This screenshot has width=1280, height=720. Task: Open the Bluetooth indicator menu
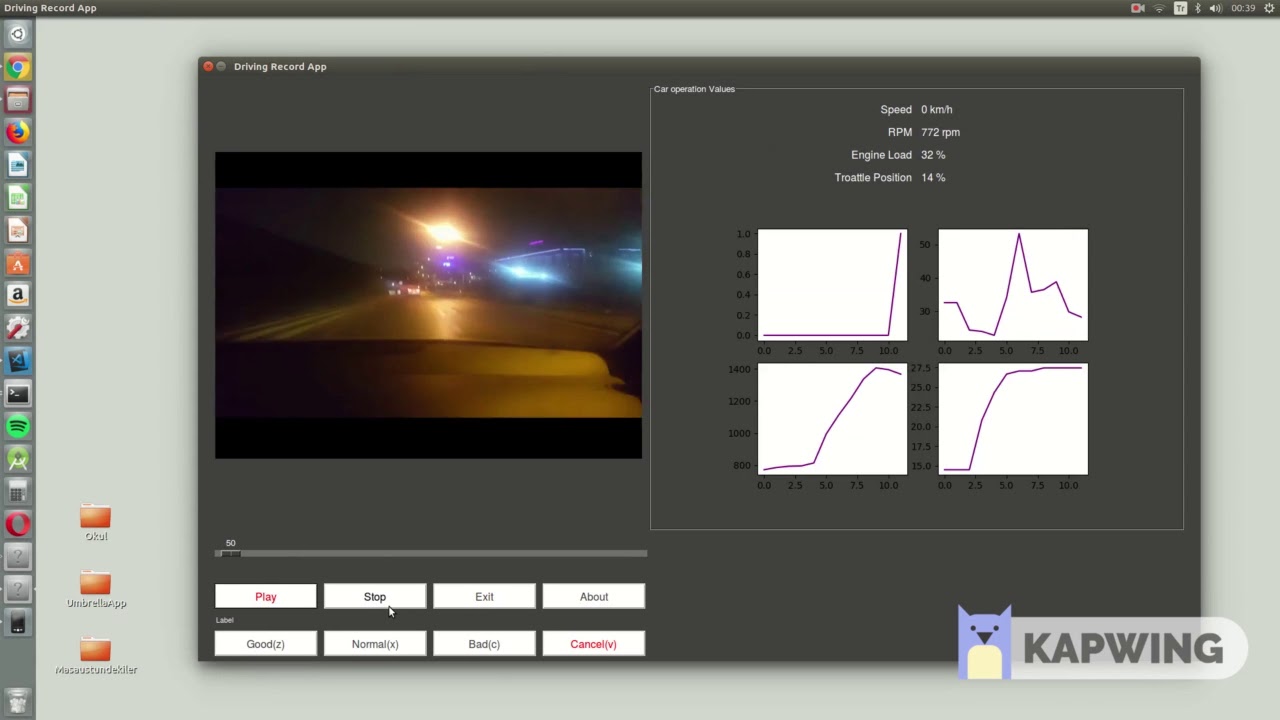click(x=1198, y=8)
